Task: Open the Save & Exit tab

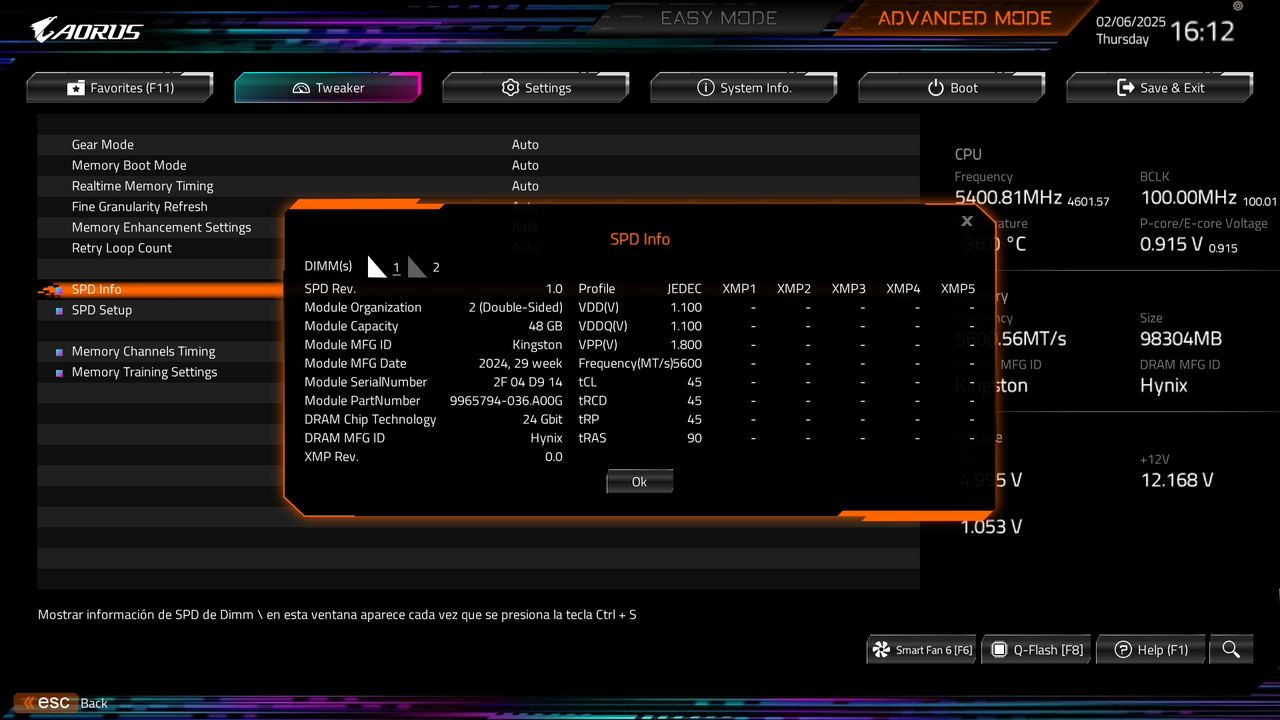Action: coord(1160,88)
